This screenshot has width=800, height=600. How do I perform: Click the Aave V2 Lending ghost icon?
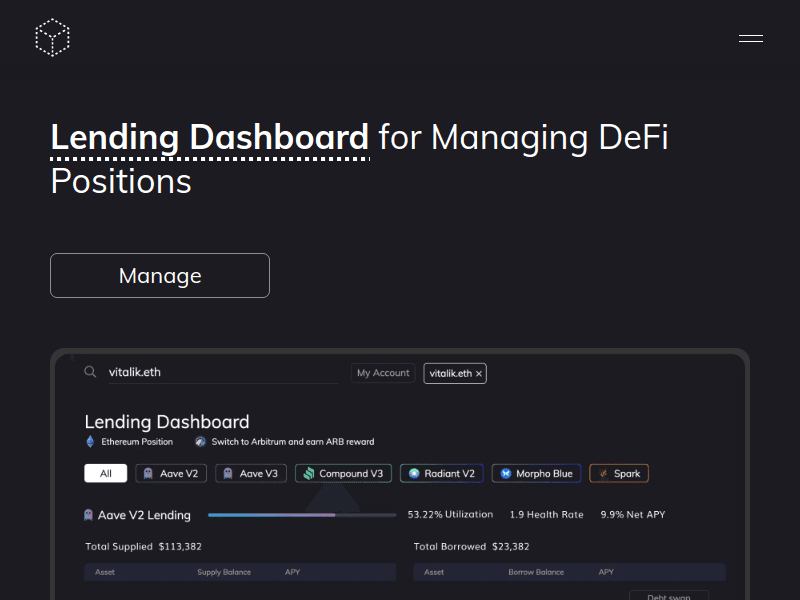pyautogui.click(x=89, y=515)
